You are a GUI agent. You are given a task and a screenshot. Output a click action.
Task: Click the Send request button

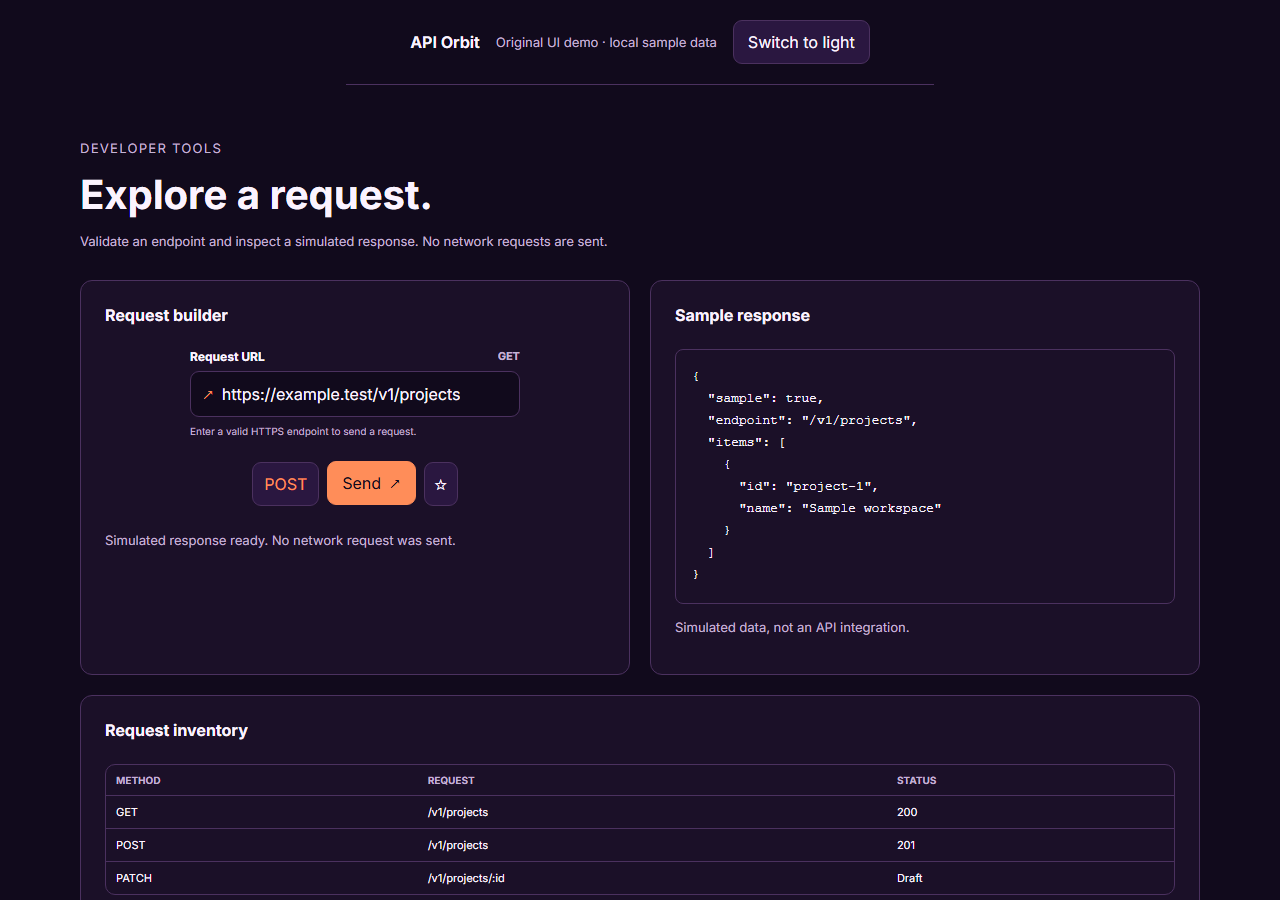point(371,483)
